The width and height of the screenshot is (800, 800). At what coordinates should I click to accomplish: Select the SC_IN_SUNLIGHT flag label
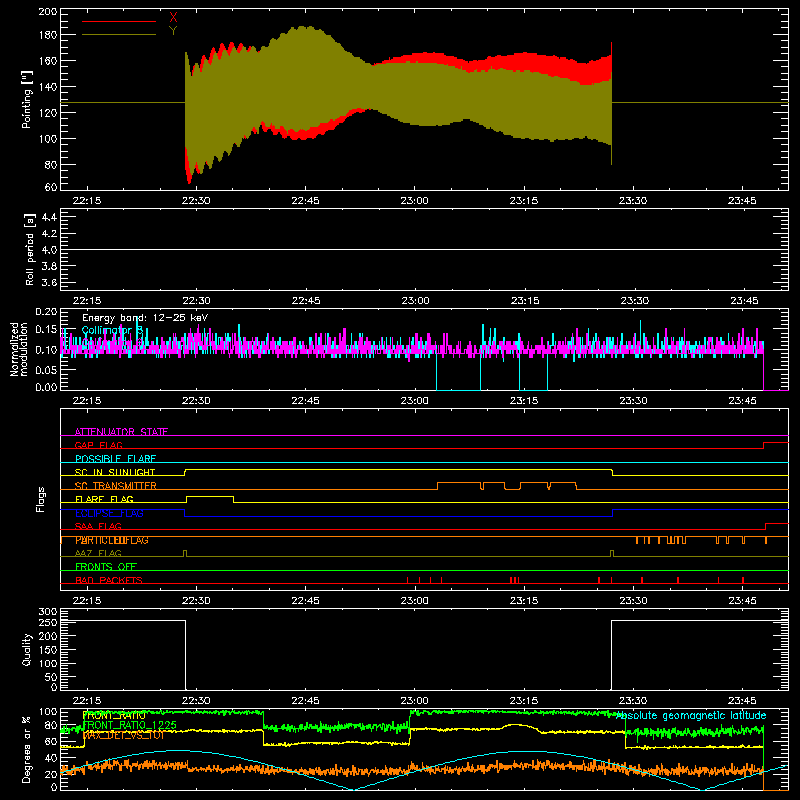[x=115, y=472]
